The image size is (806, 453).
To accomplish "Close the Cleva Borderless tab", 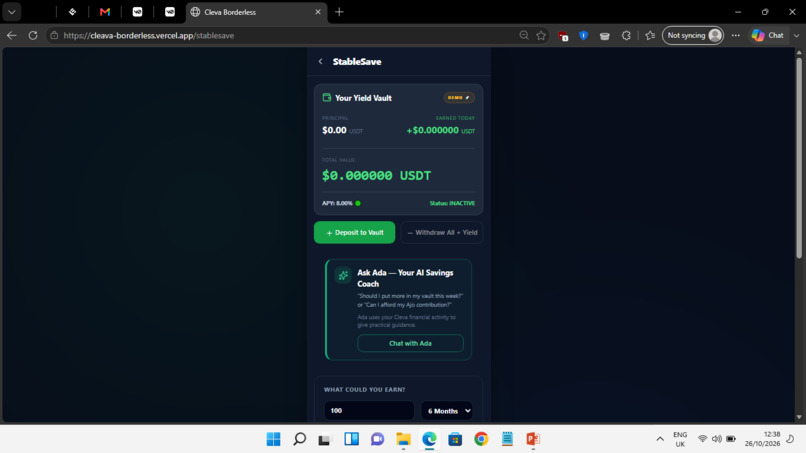I will pyautogui.click(x=318, y=12).
